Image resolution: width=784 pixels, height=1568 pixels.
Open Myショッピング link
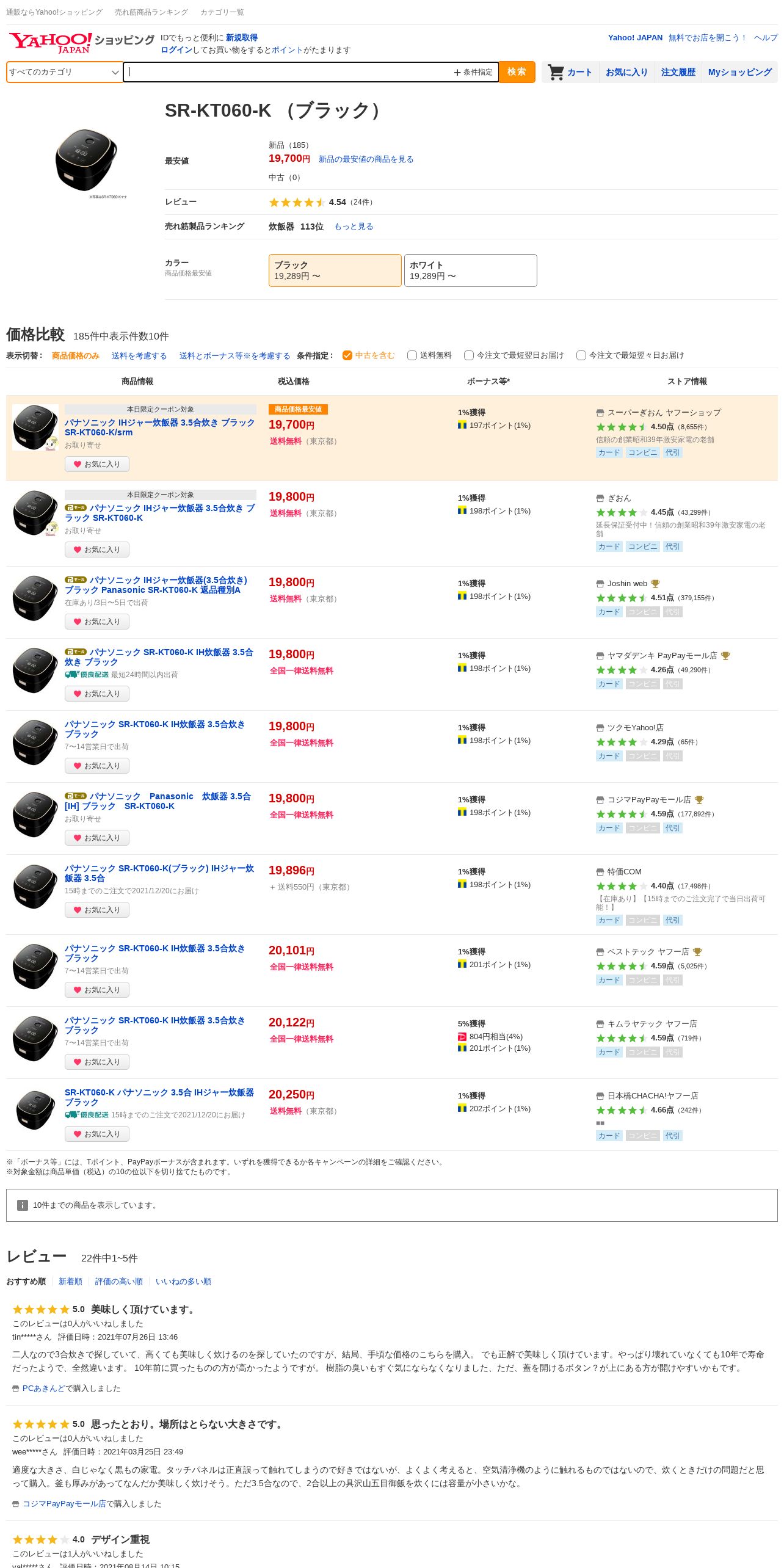(739, 72)
